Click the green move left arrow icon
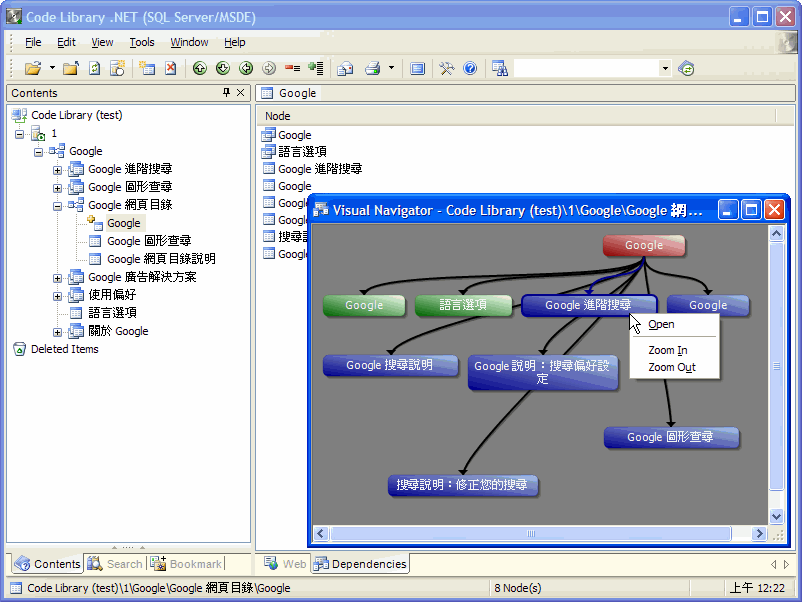 point(246,68)
